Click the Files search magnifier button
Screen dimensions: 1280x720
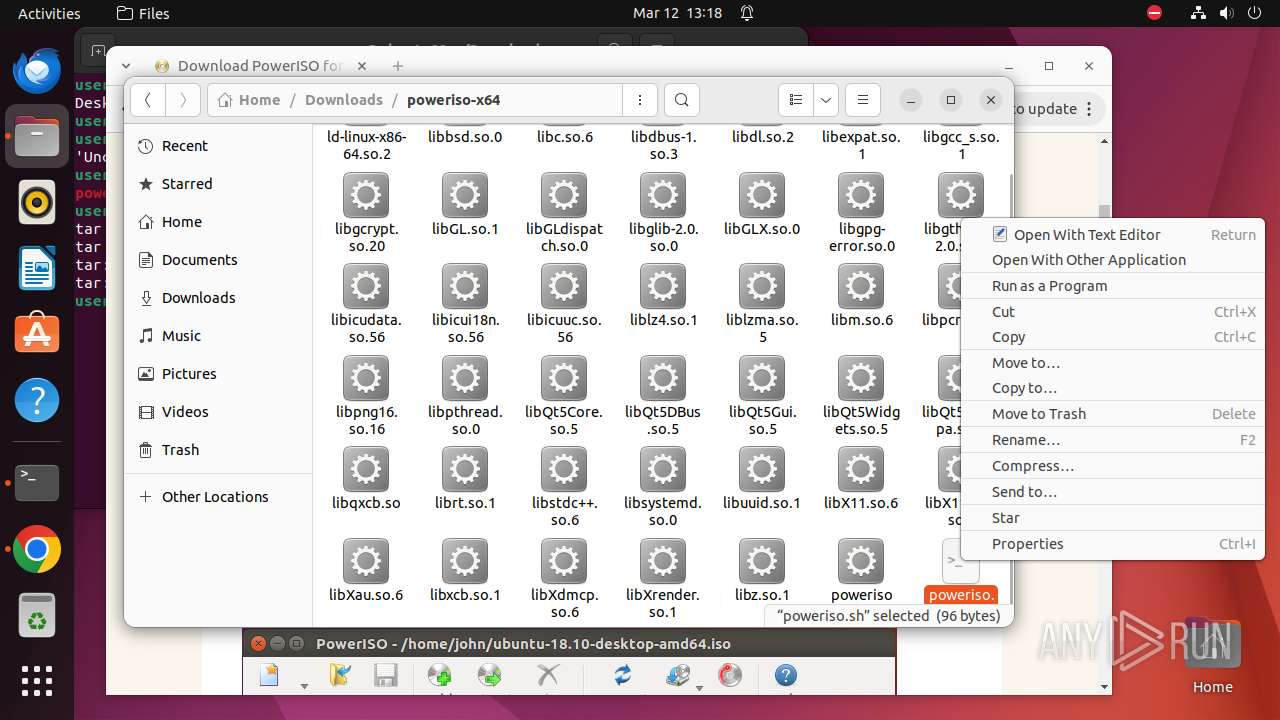681,100
